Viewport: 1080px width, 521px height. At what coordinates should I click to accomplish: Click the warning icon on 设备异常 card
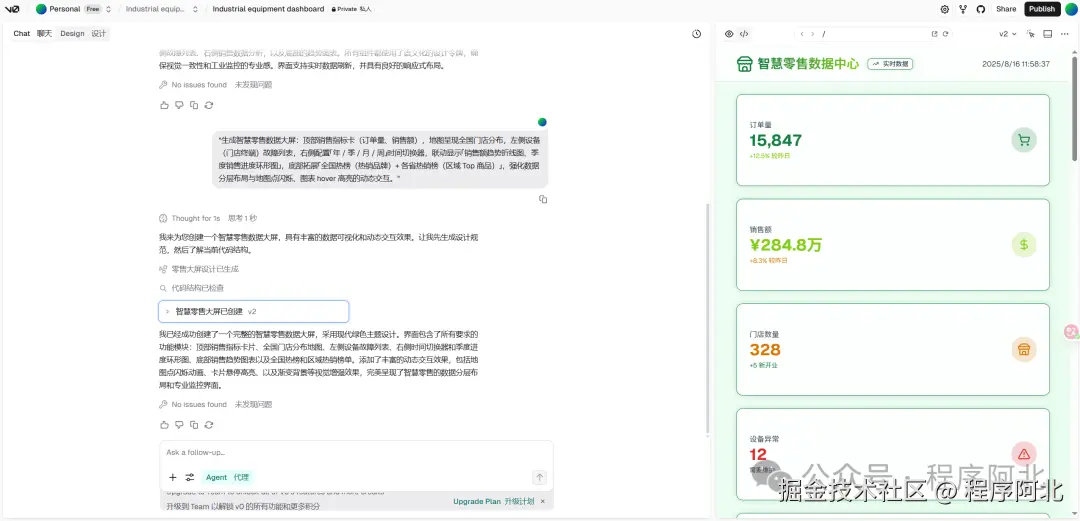click(x=1024, y=453)
